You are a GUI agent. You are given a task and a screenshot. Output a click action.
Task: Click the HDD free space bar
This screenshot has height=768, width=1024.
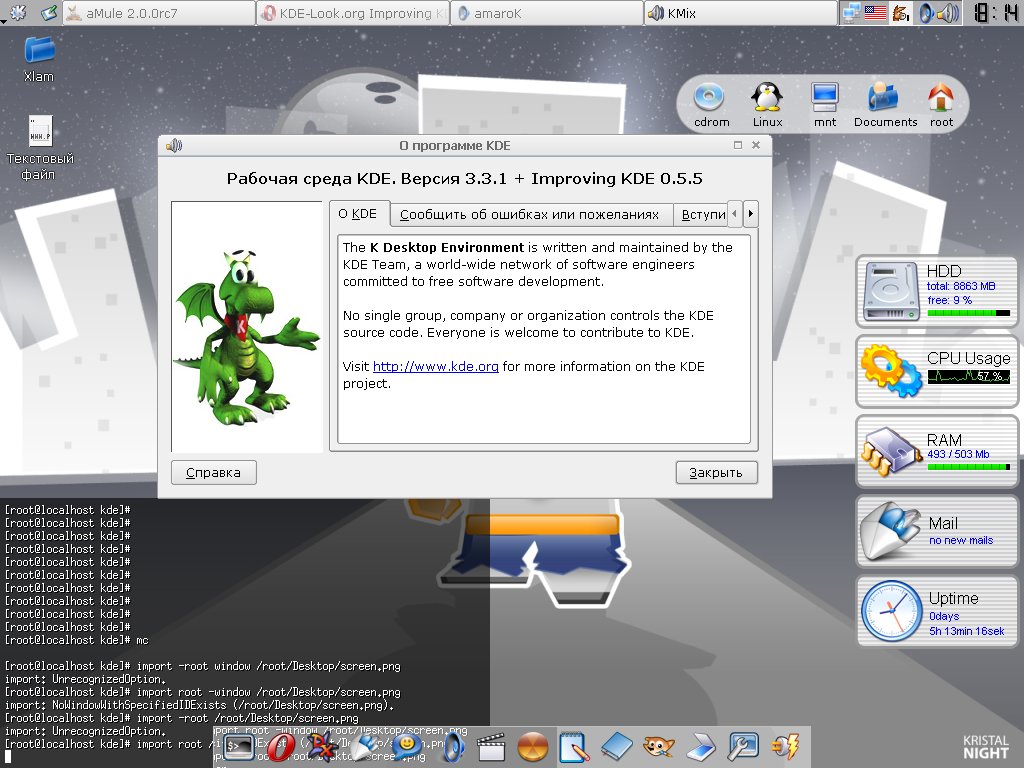click(x=968, y=313)
